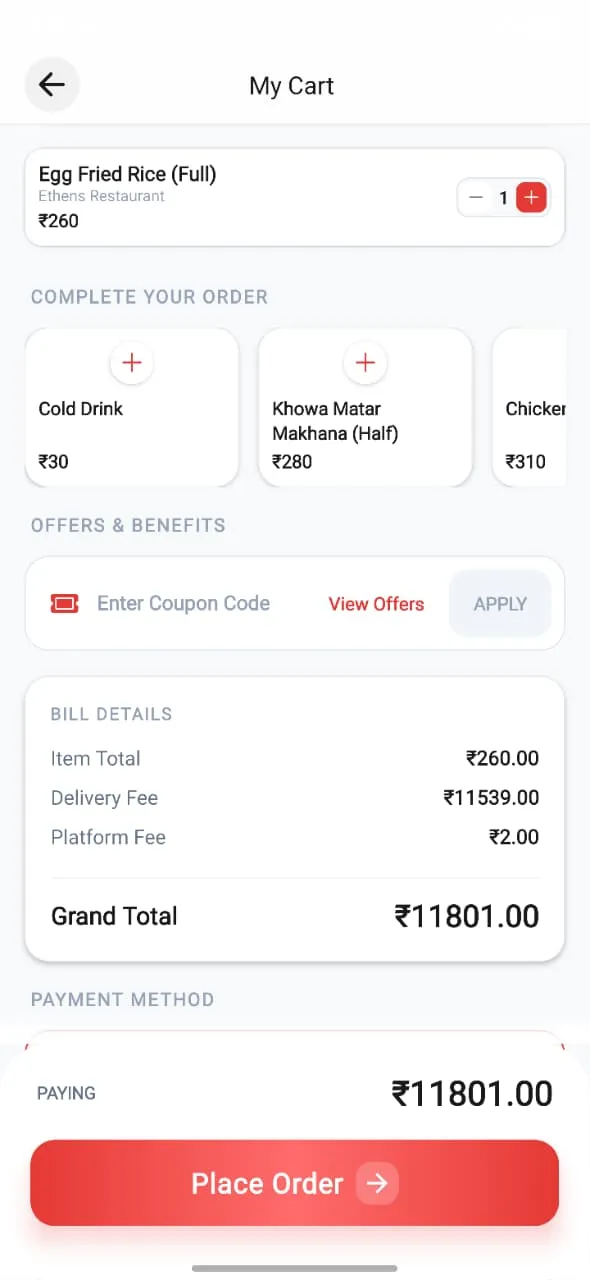Tap the red plus to increase Egg Fried Rice quantity
The image size is (590, 1280).
pos(531,197)
